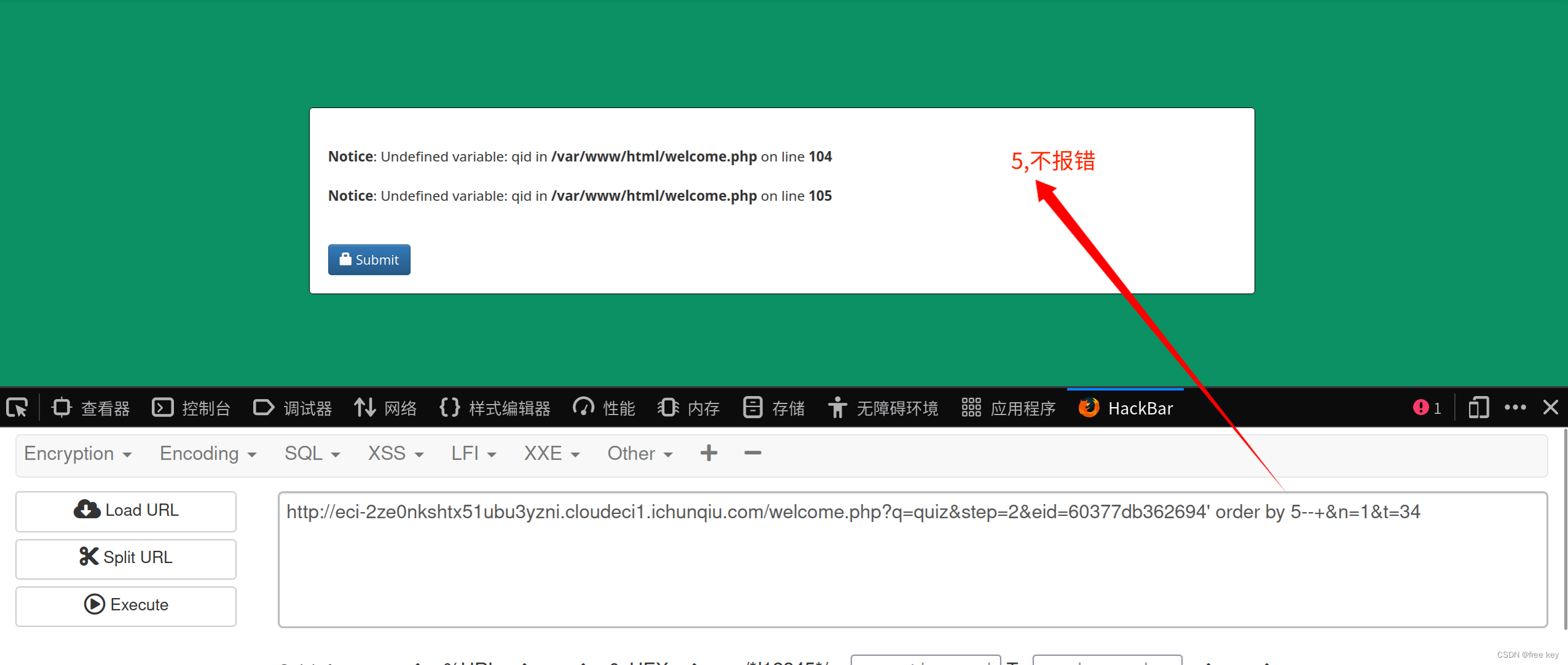Click the red error count badge
Image resolution: width=1568 pixels, height=665 pixels.
tap(1426, 408)
